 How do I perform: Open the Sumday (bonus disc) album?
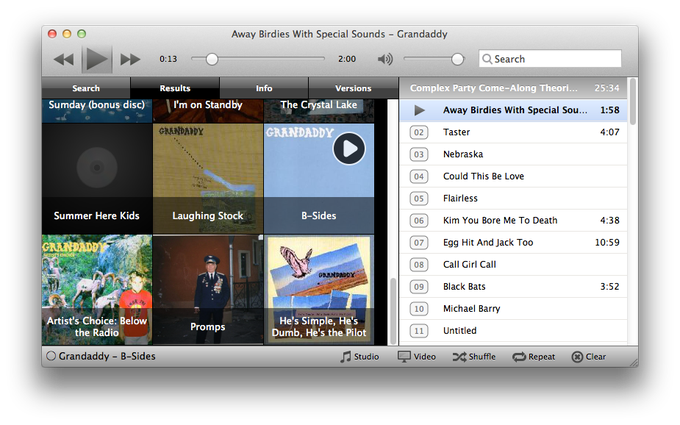[97, 111]
